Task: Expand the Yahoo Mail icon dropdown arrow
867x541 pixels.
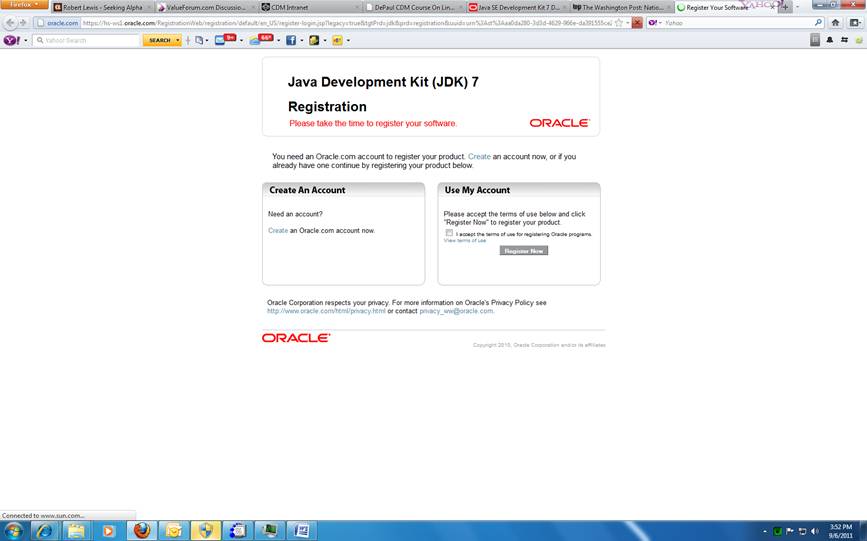Action: [241, 40]
